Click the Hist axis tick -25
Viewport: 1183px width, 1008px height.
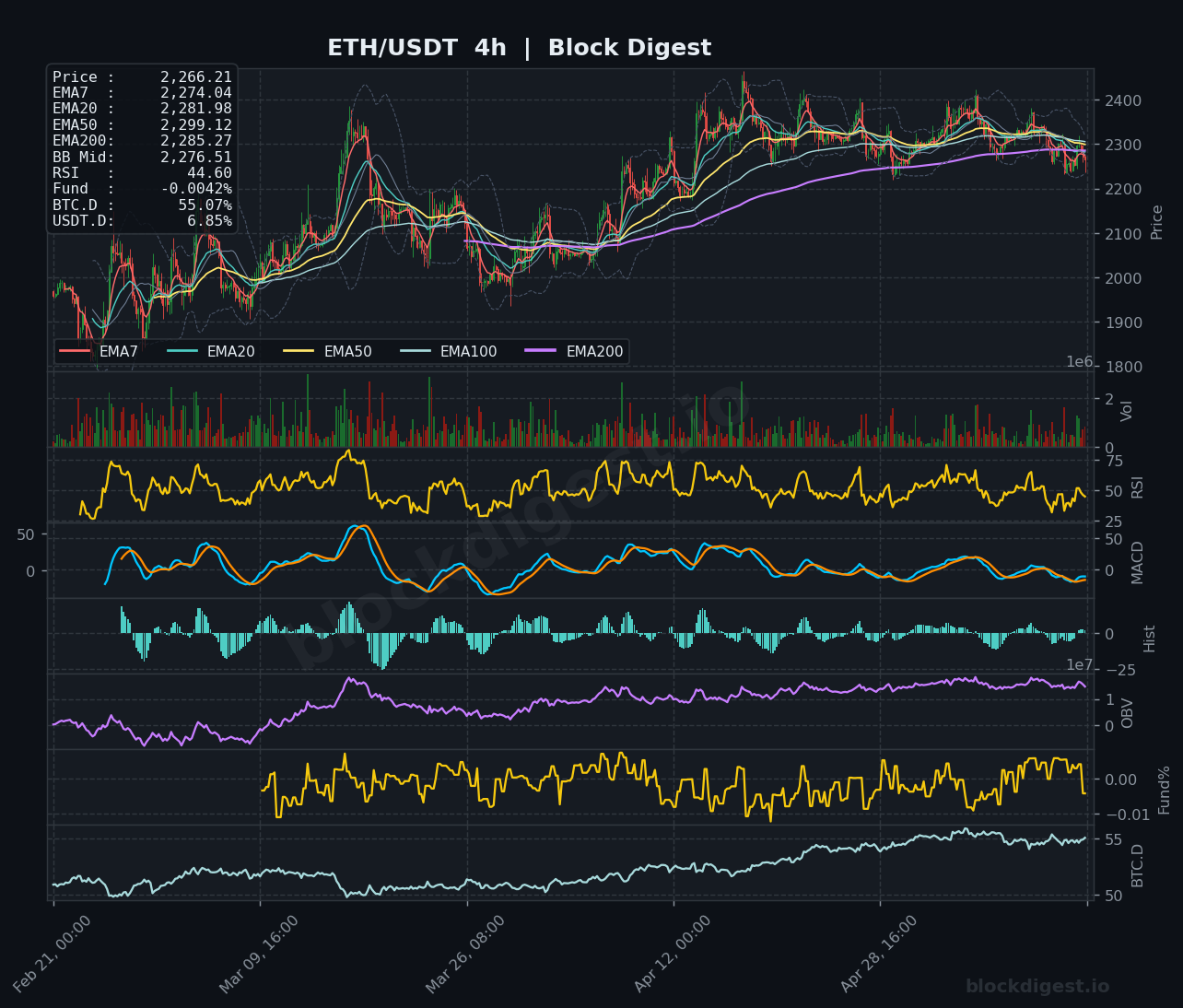coord(1120,670)
